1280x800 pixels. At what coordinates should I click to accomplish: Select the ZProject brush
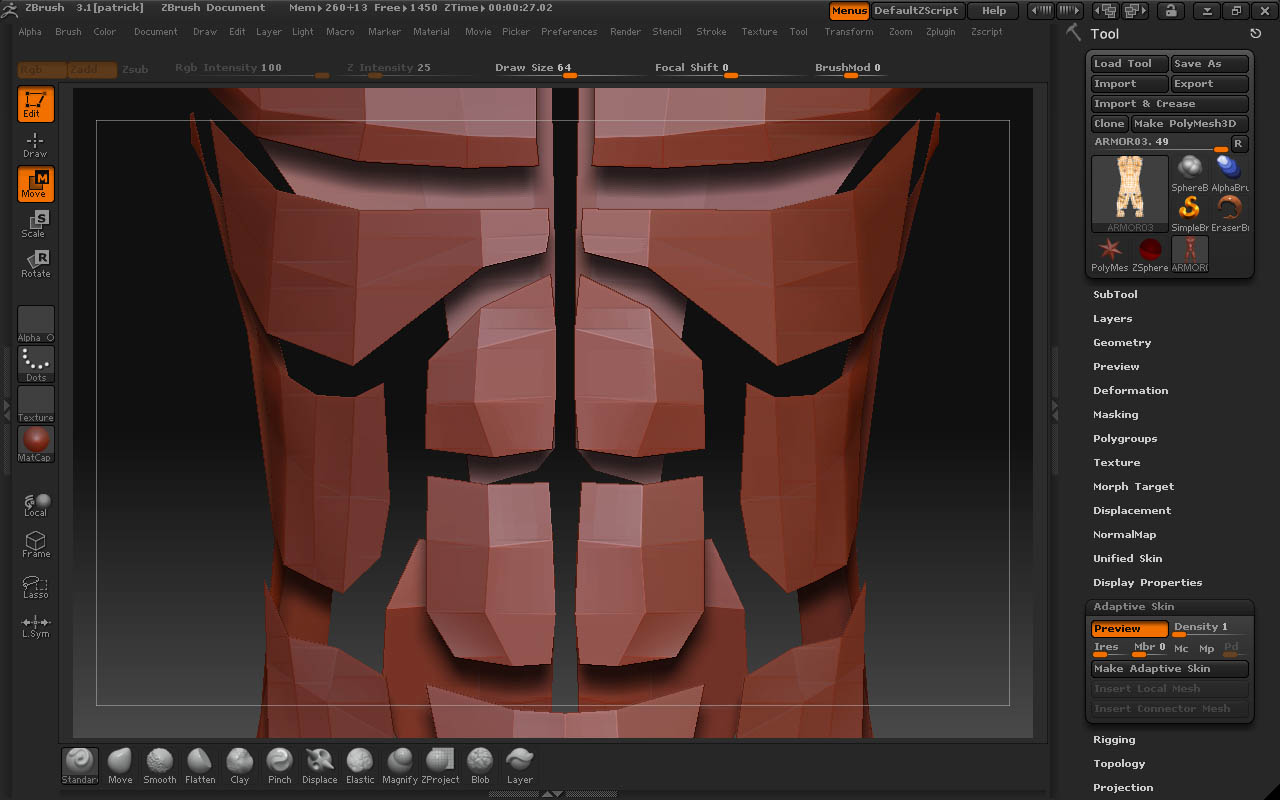pos(440,765)
